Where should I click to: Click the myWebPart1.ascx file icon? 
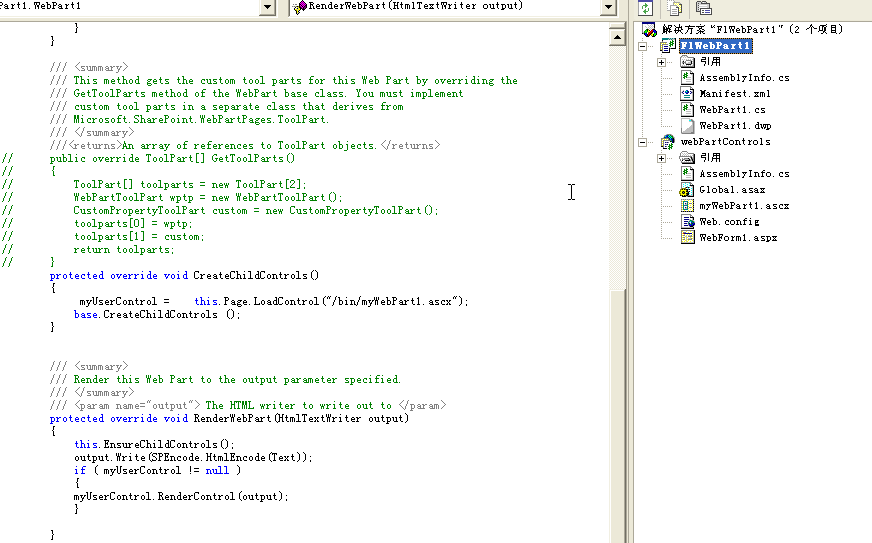[x=687, y=206]
